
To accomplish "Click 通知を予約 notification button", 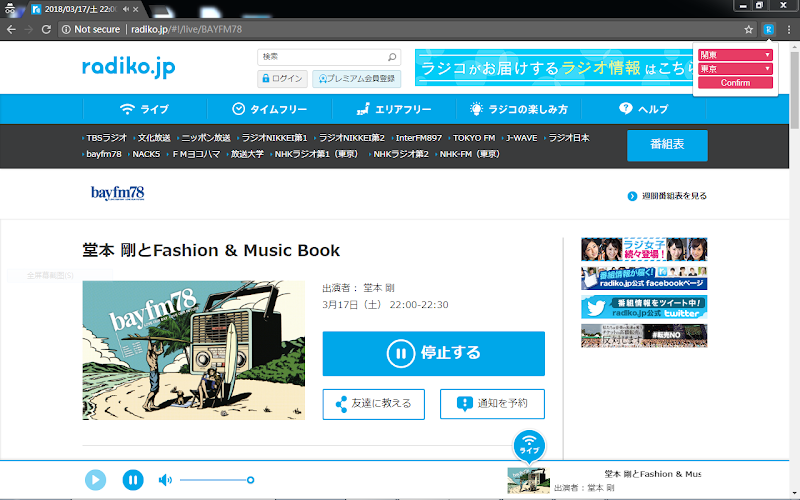I will pos(492,404).
